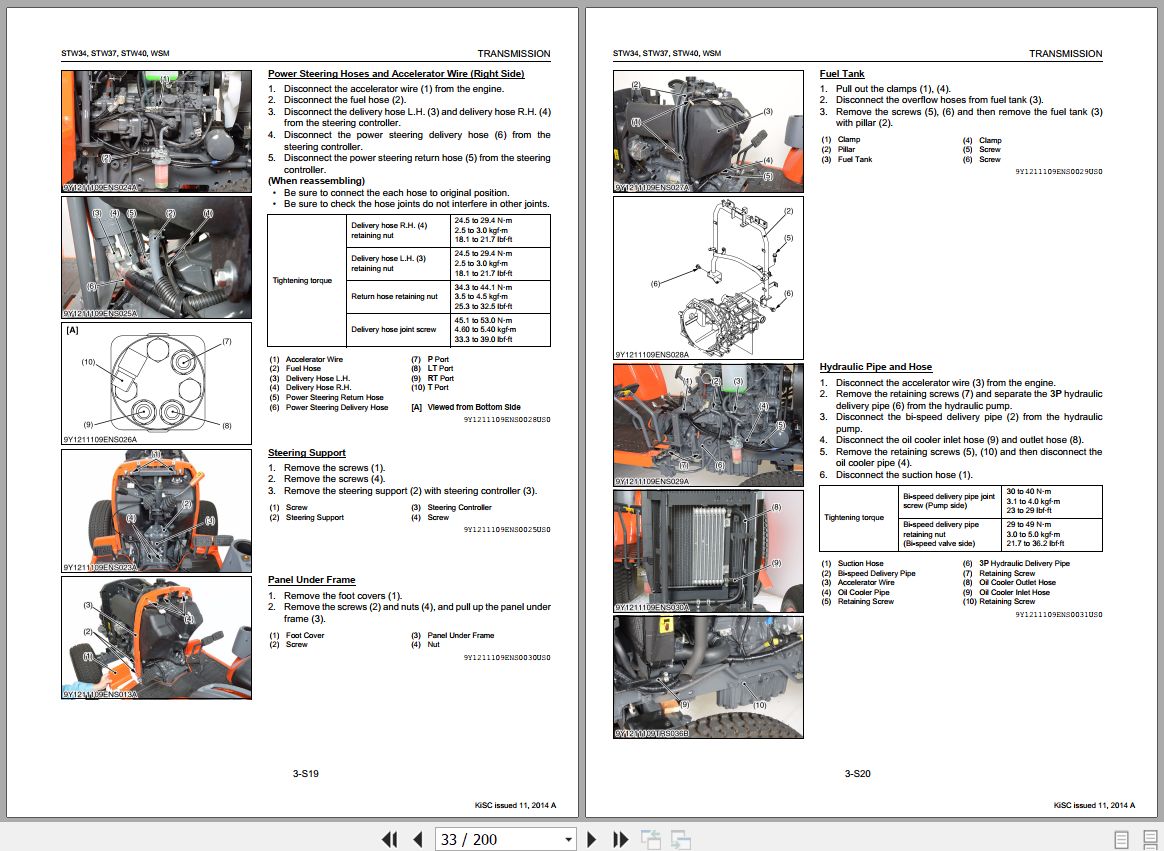Click the panel under frame photo
The height and width of the screenshot is (851, 1164).
point(157,638)
